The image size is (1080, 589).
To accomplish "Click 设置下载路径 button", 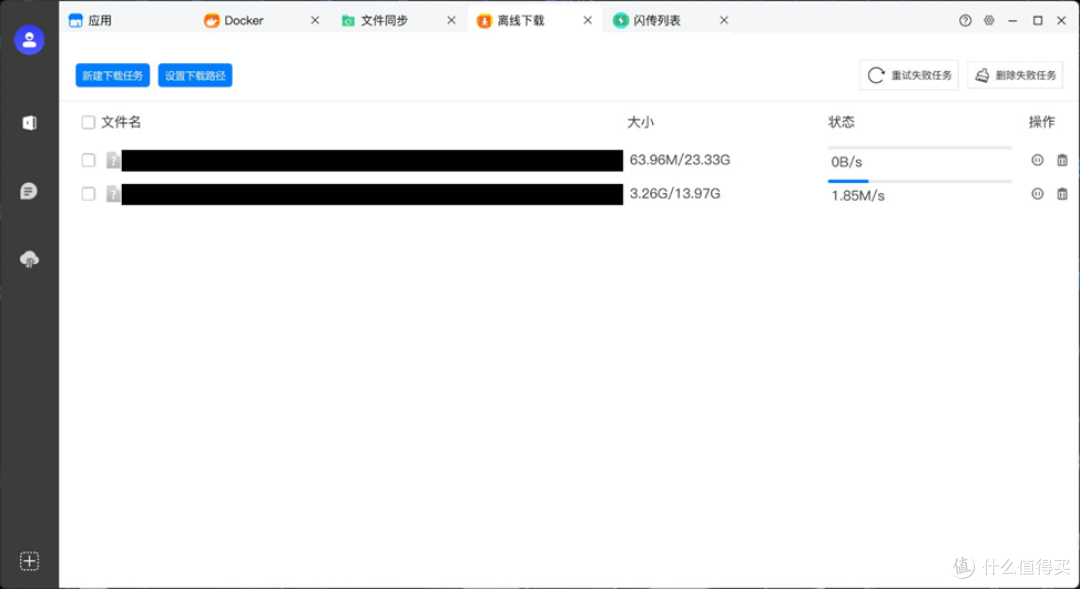I will (x=195, y=75).
